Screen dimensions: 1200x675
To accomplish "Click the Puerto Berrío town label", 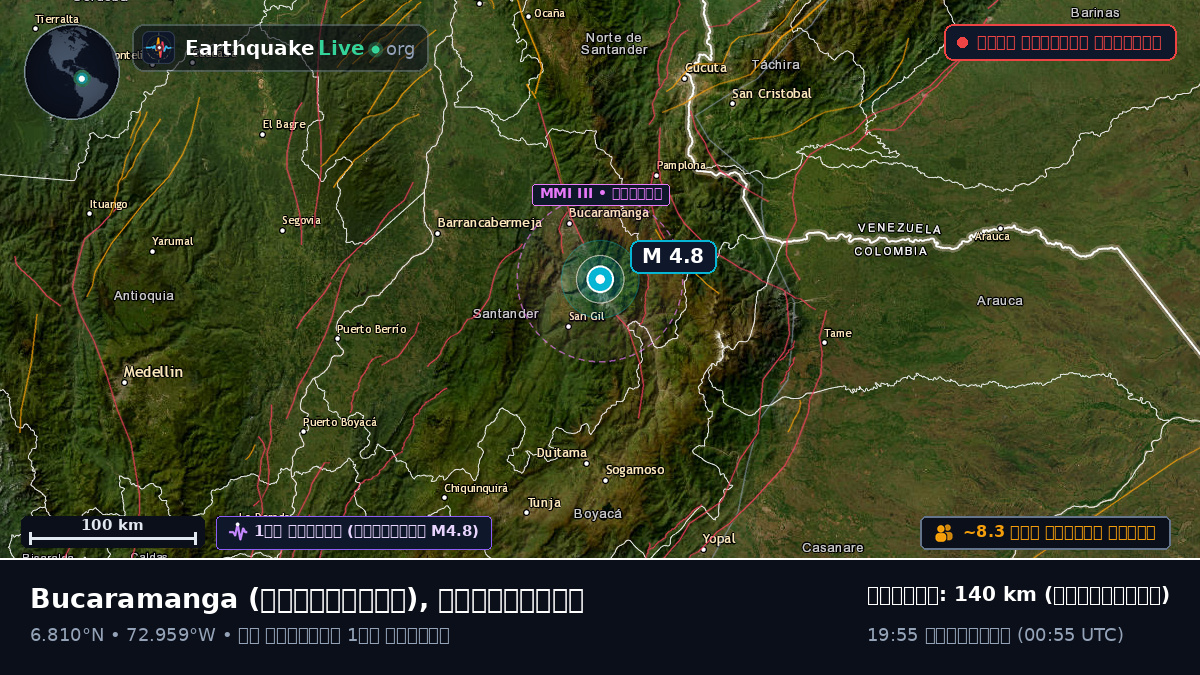I will [x=371, y=329].
